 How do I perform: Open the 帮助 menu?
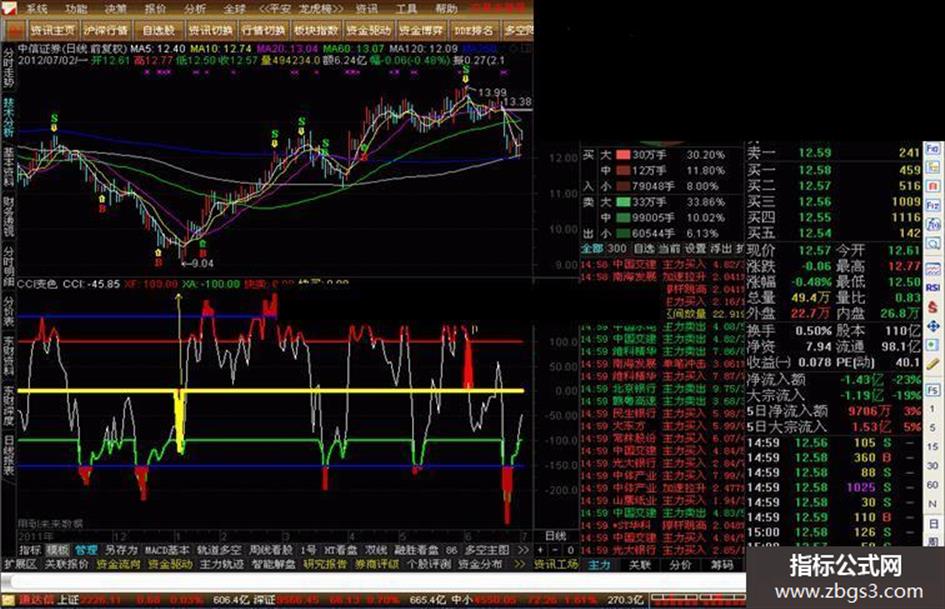point(446,9)
